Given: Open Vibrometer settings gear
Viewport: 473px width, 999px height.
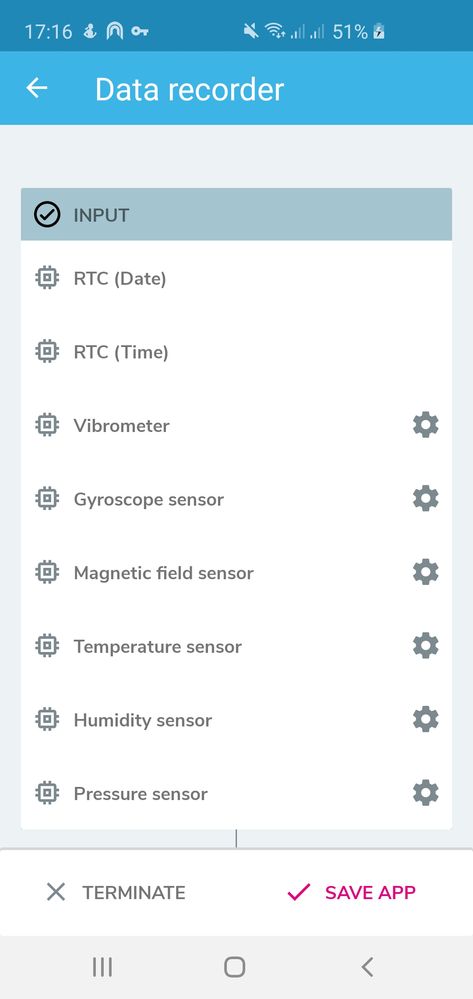Looking at the screenshot, I should pyautogui.click(x=425, y=425).
